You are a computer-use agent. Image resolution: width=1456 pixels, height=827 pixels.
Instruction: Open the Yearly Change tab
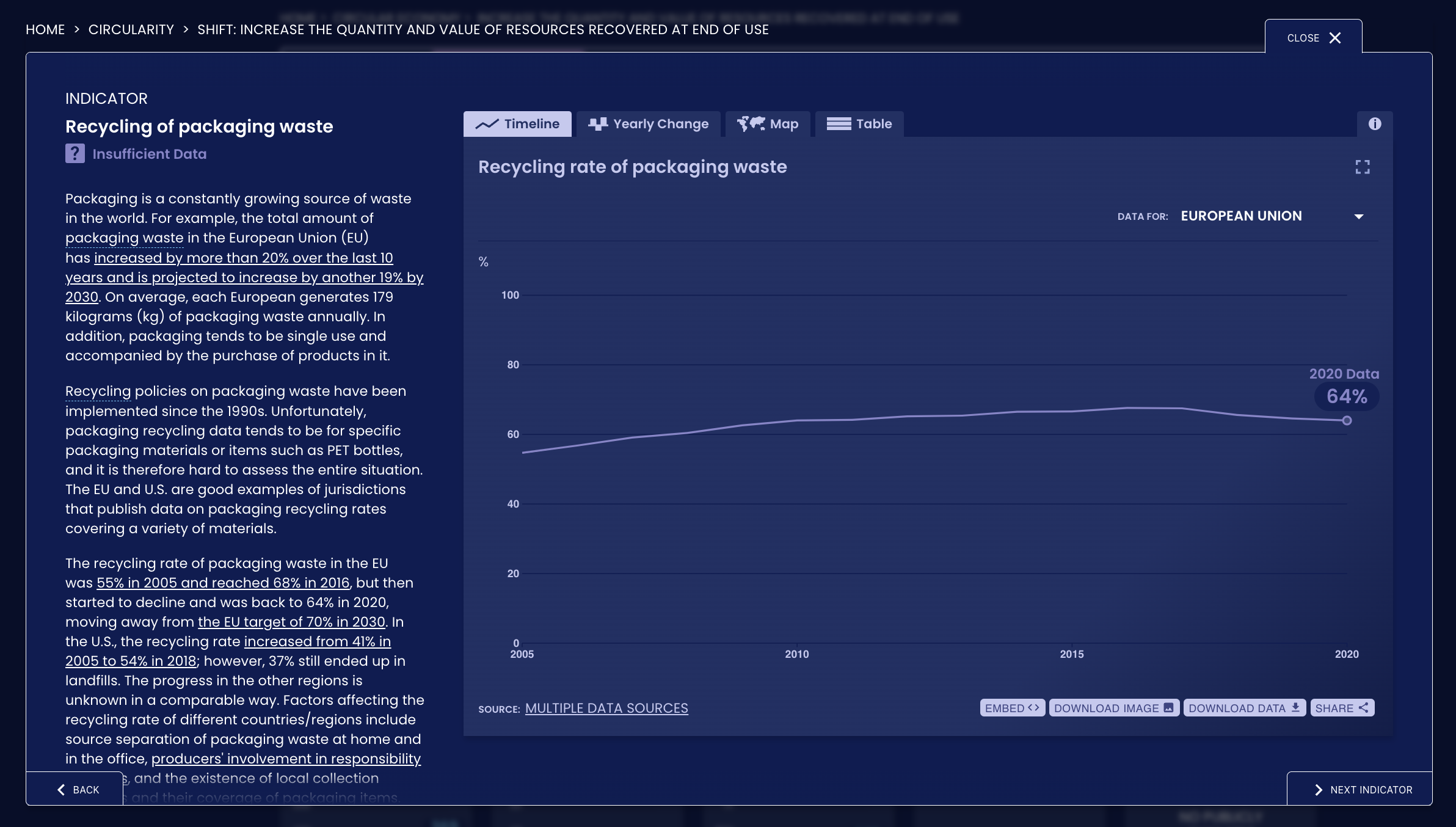tap(649, 124)
